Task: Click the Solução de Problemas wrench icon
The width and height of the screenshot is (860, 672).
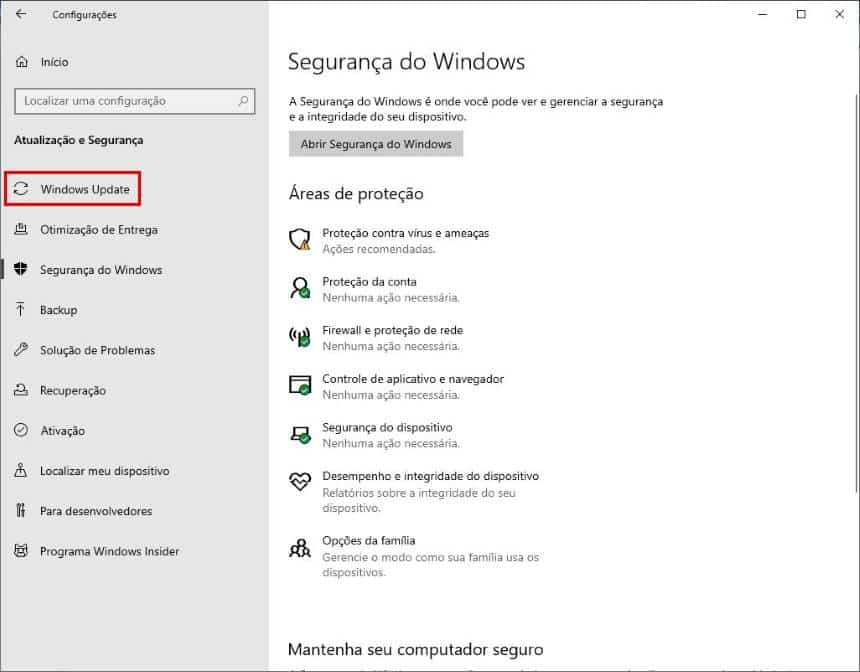Action: pyautogui.click(x=21, y=350)
